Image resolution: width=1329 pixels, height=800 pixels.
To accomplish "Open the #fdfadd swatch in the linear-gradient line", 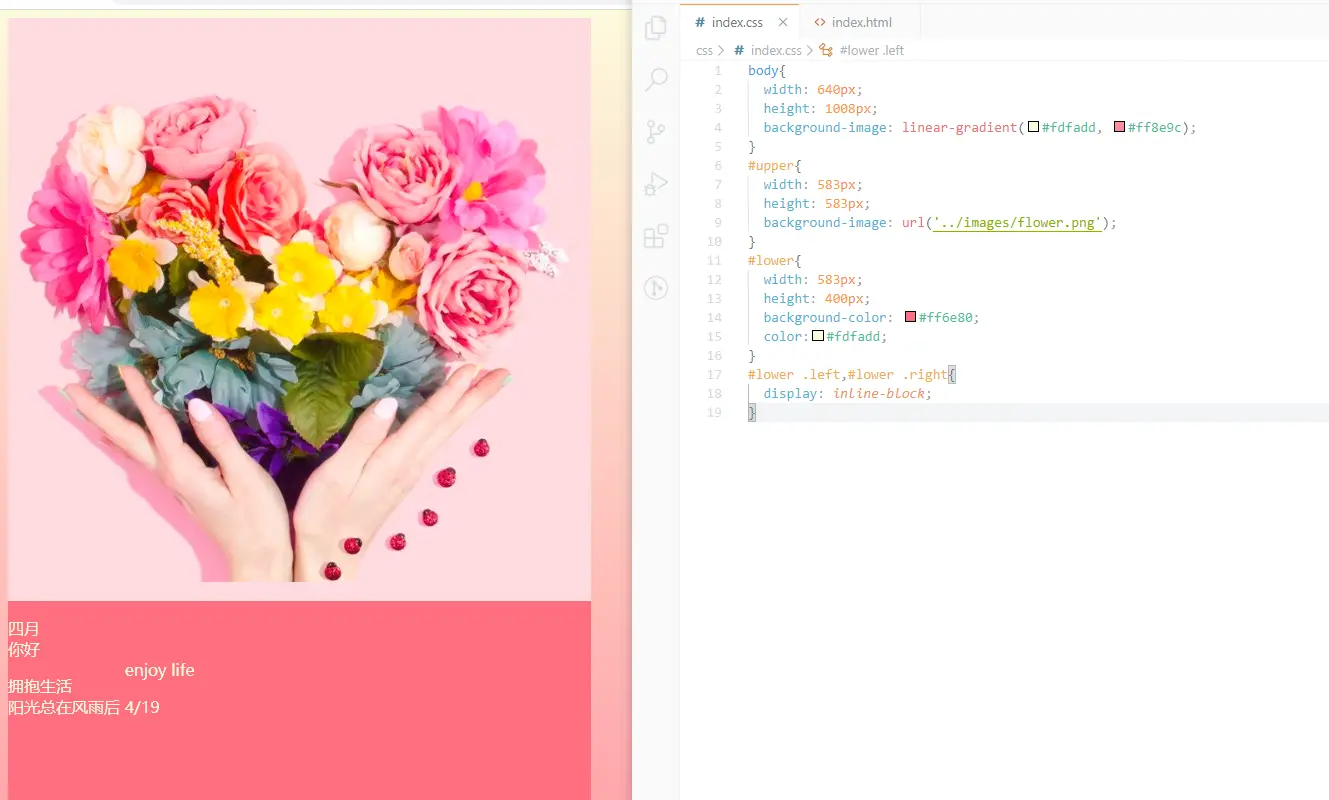I will (1034, 127).
